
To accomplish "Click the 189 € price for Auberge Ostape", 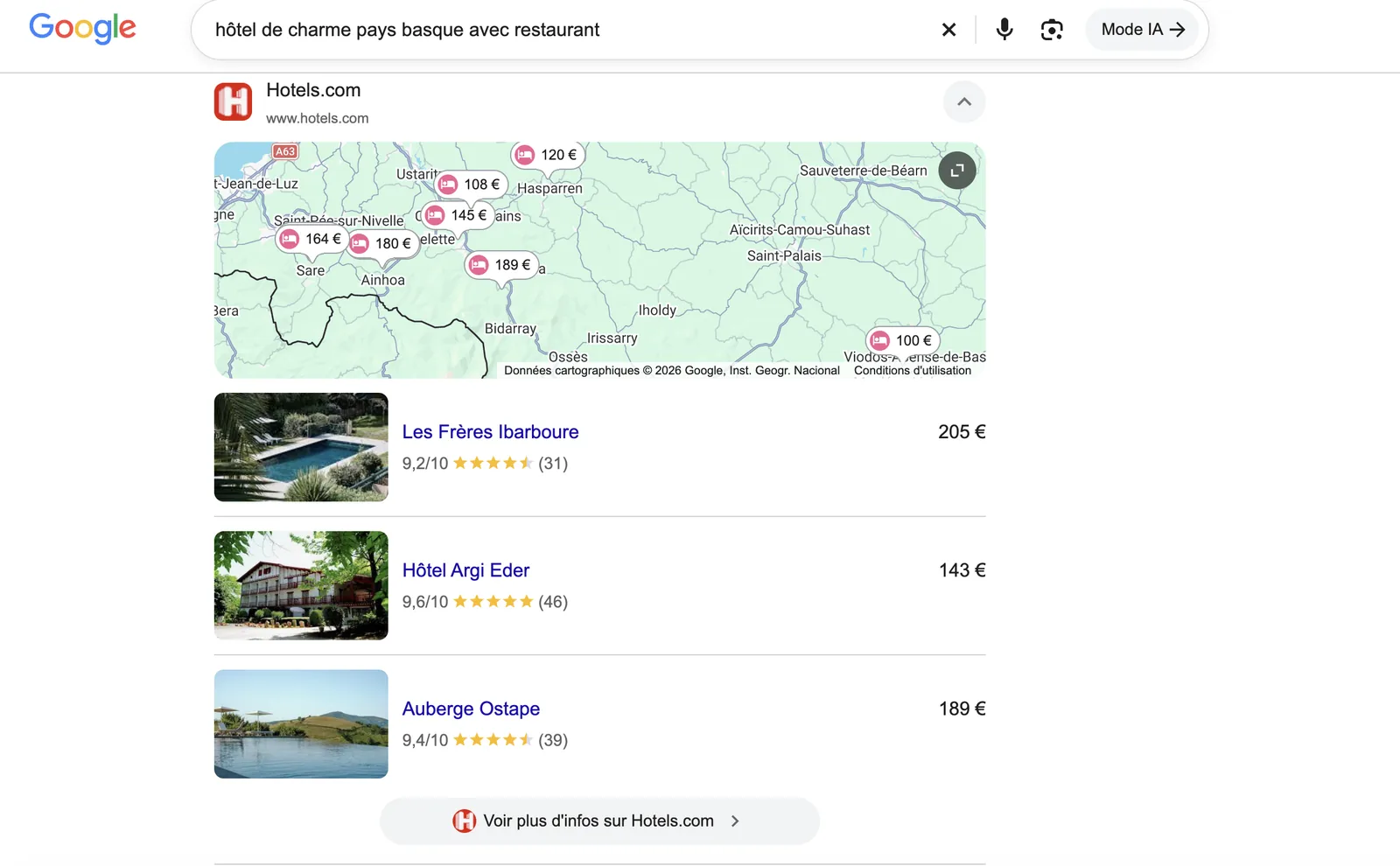I will 962,709.
